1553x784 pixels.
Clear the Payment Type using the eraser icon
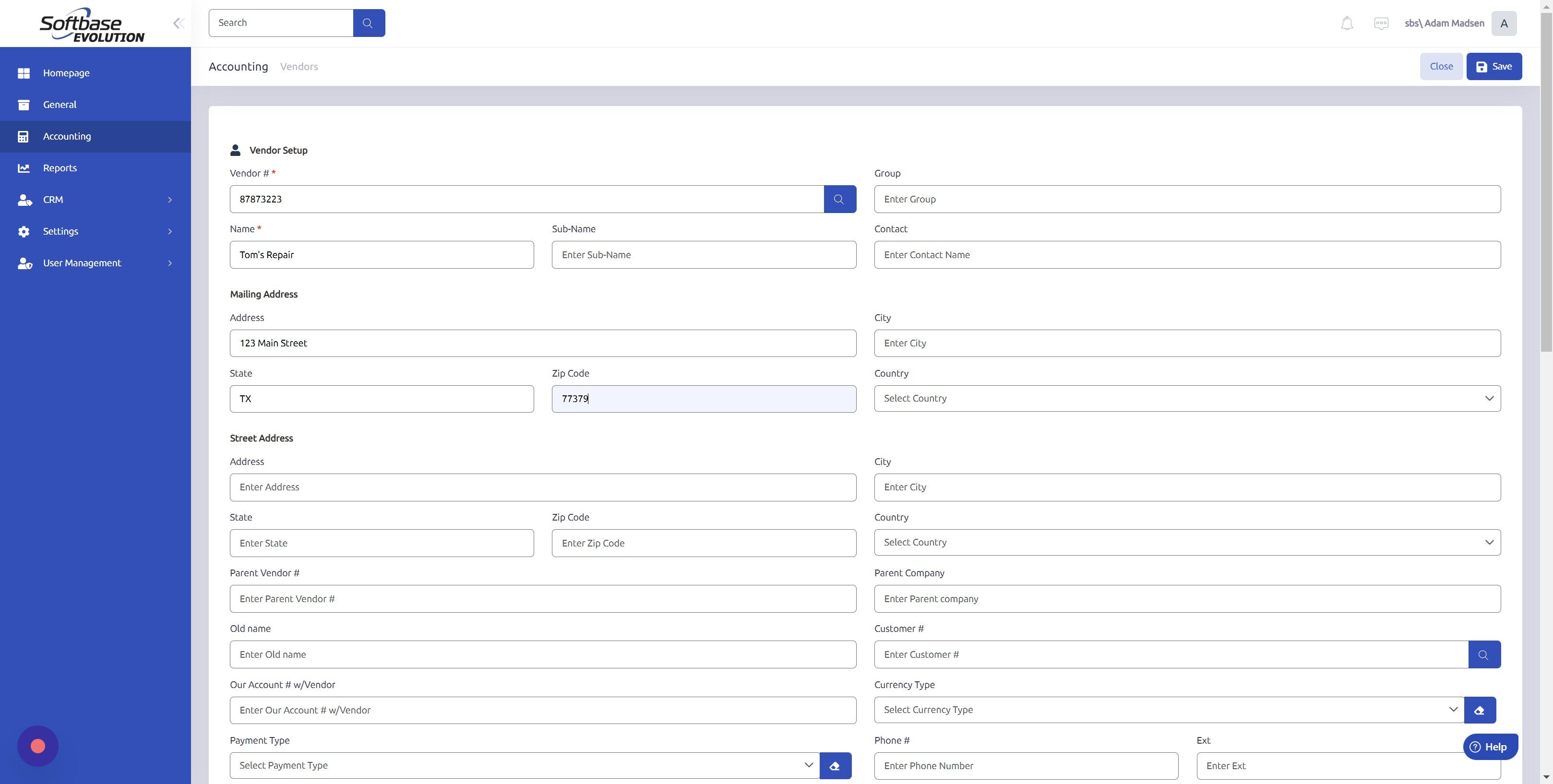836,765
